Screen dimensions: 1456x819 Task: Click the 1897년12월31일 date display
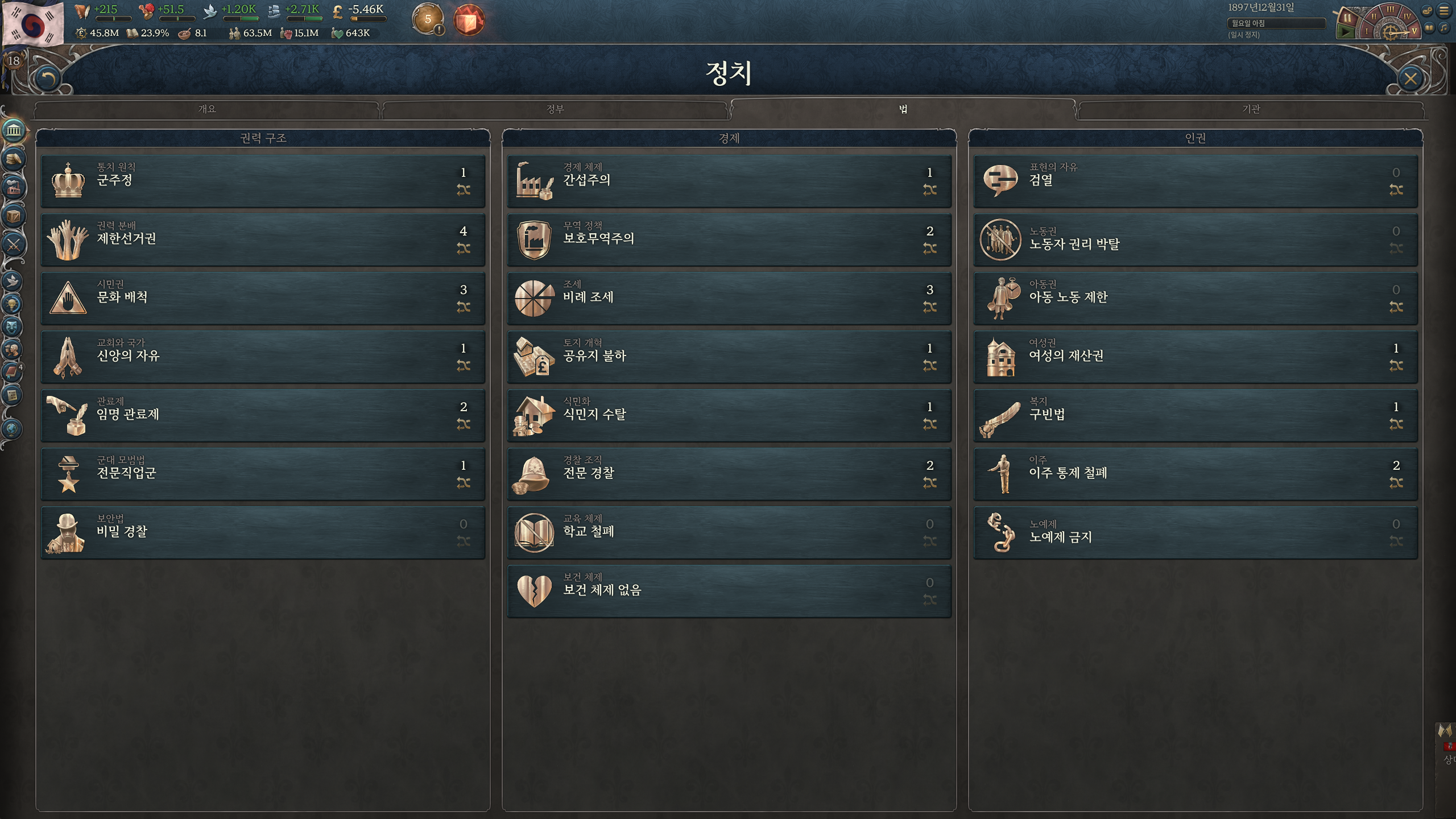(x=1261, y=8)
